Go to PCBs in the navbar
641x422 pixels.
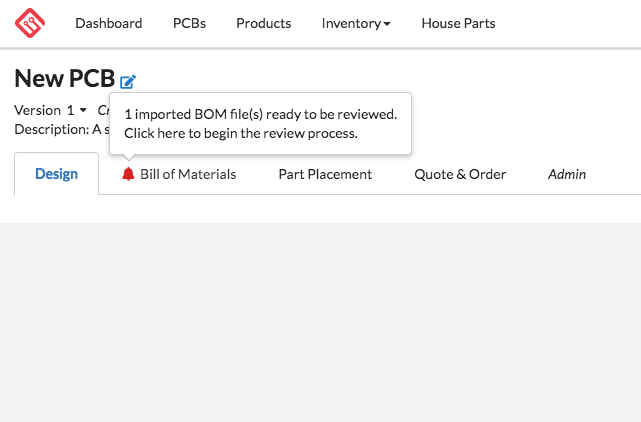189,23
